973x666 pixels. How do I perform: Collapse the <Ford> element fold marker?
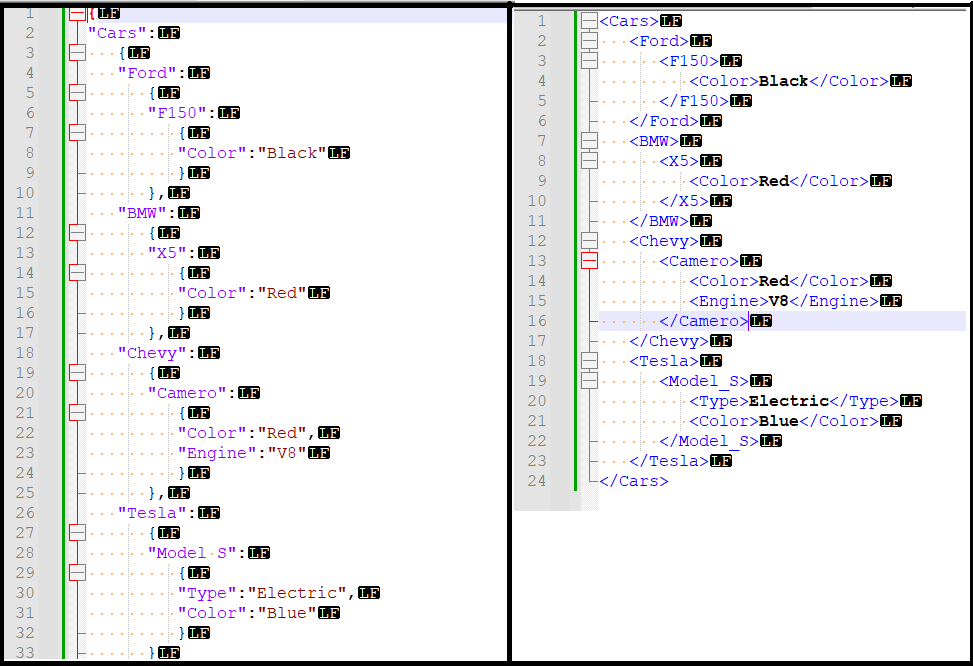(x=590, y=41)
